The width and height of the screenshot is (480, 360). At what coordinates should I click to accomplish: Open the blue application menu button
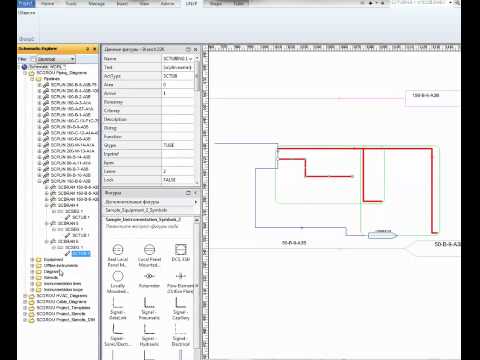click(x=26, y=4)
